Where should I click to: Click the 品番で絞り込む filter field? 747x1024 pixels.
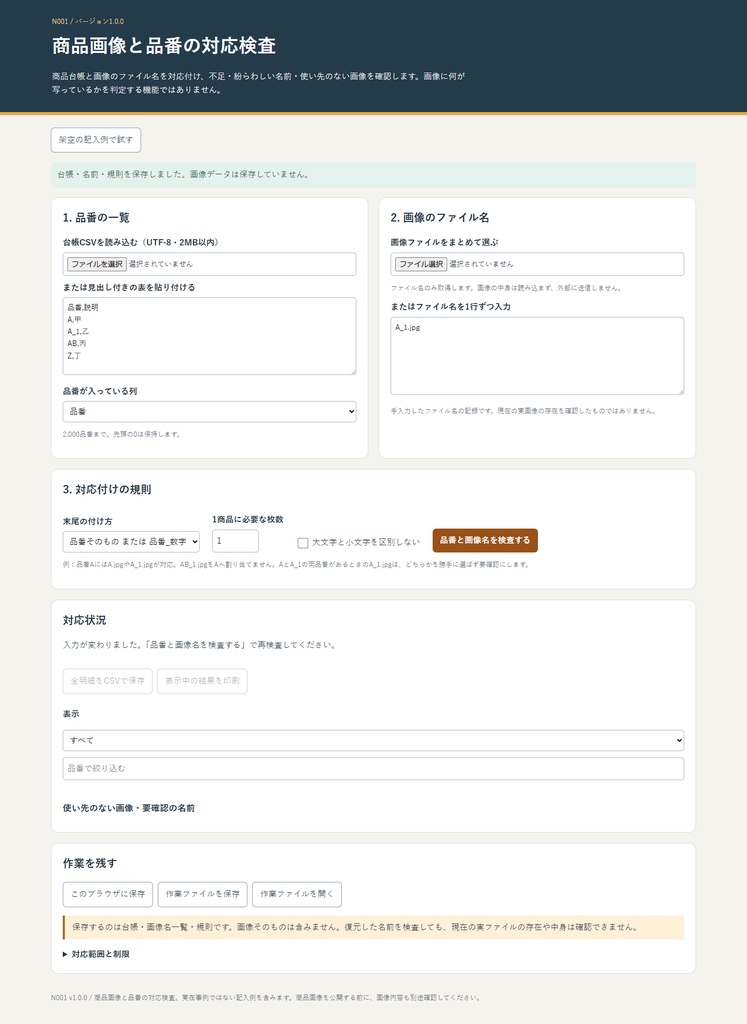pyautogui.click(x=374, y=769)
